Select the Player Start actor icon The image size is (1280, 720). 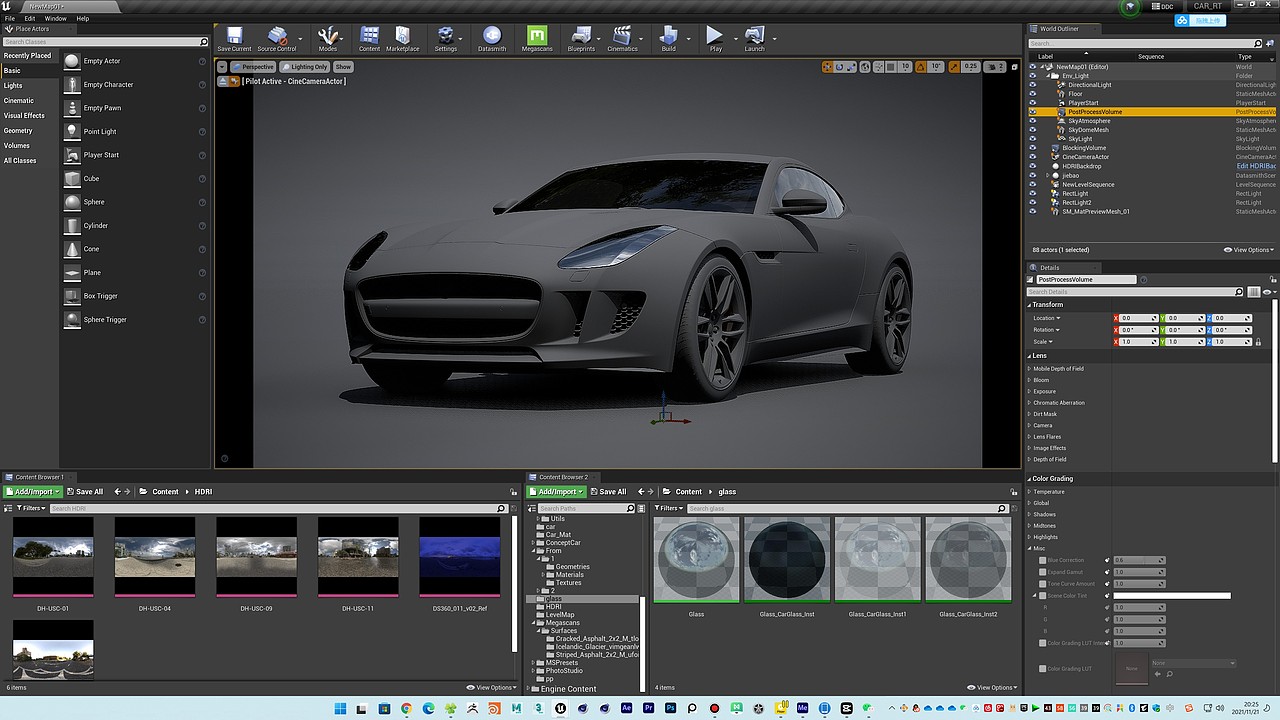point(72,155)
